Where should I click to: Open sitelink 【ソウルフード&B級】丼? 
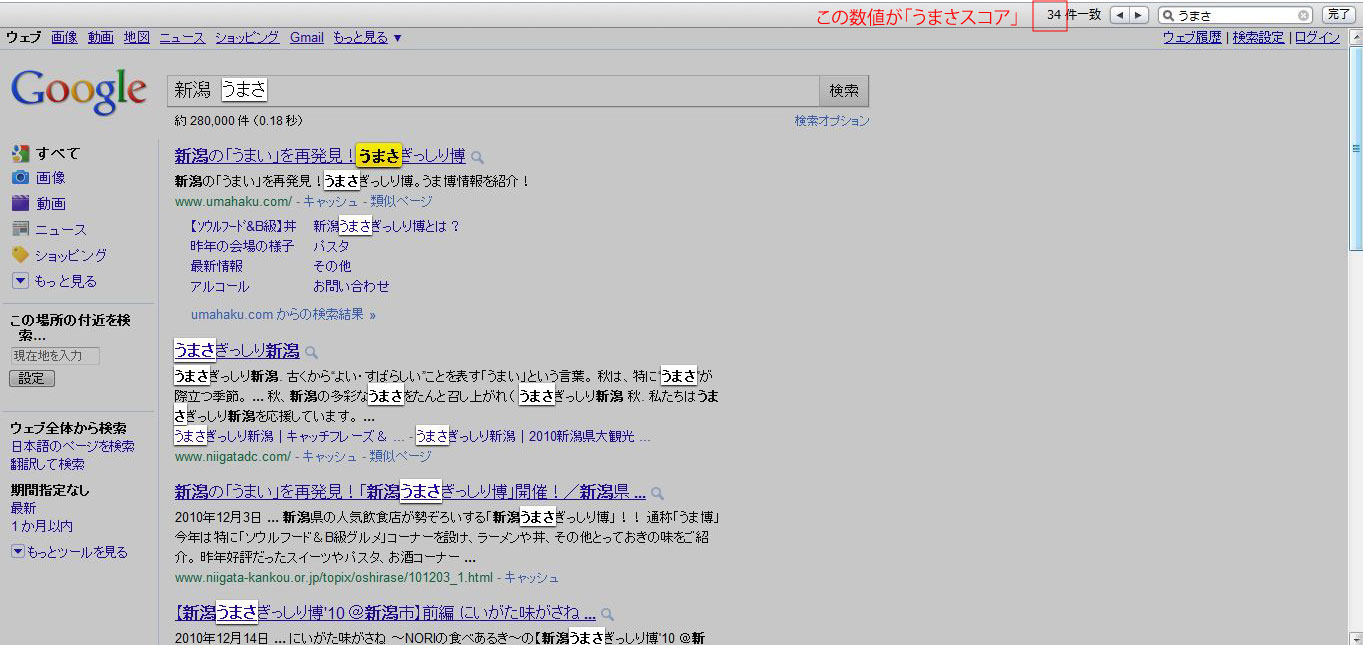(x=243, y=226)
